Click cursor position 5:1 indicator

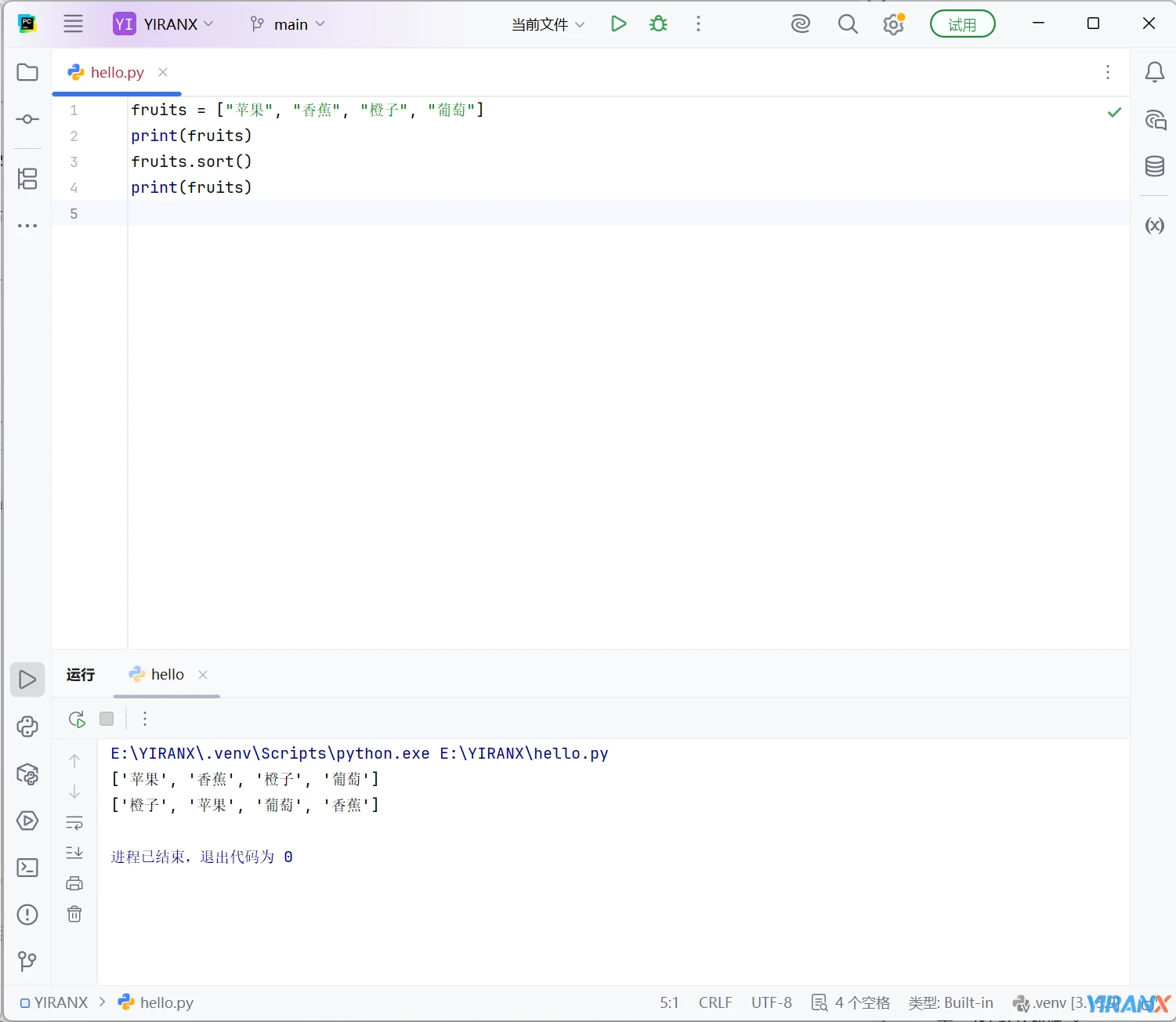tap(669, 1002)
